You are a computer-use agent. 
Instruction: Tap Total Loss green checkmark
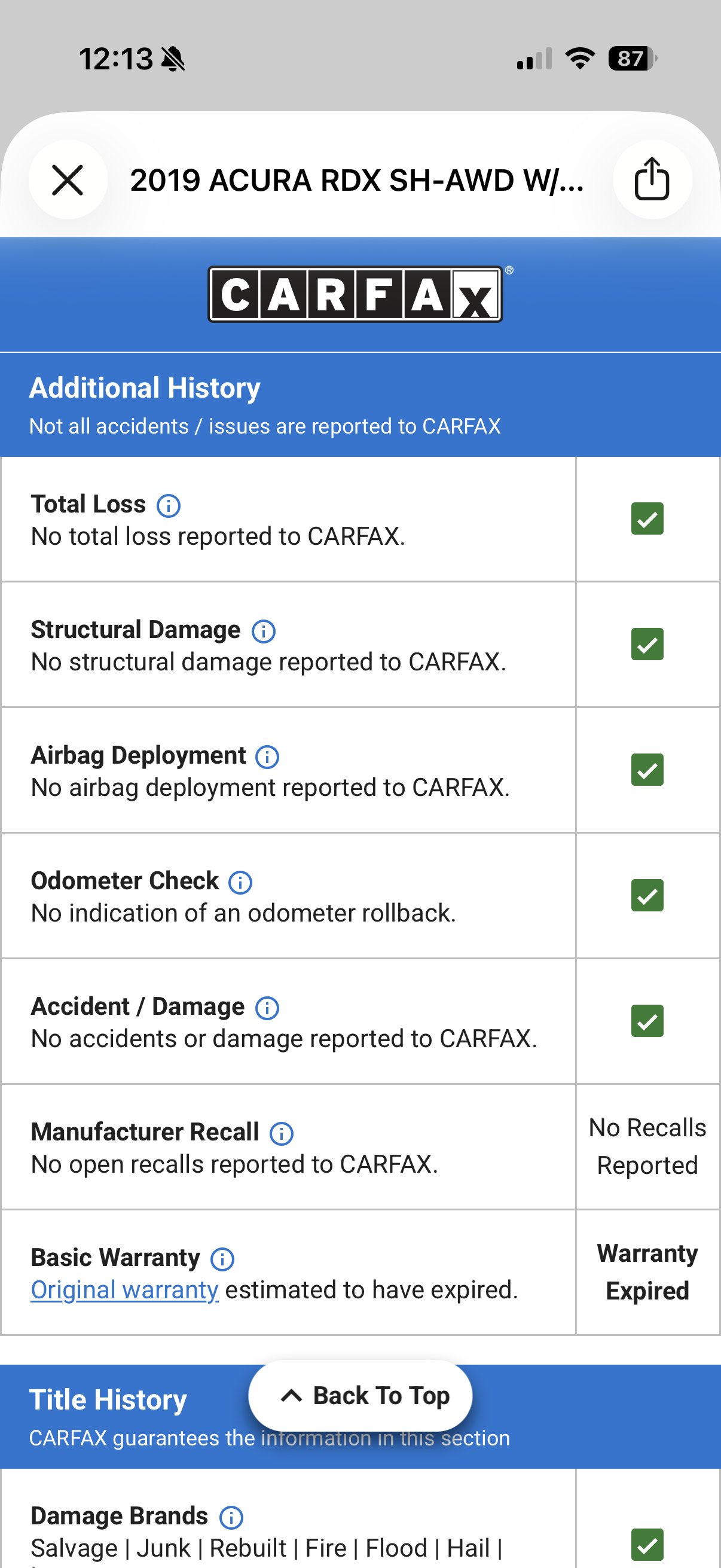pos(647,518)
